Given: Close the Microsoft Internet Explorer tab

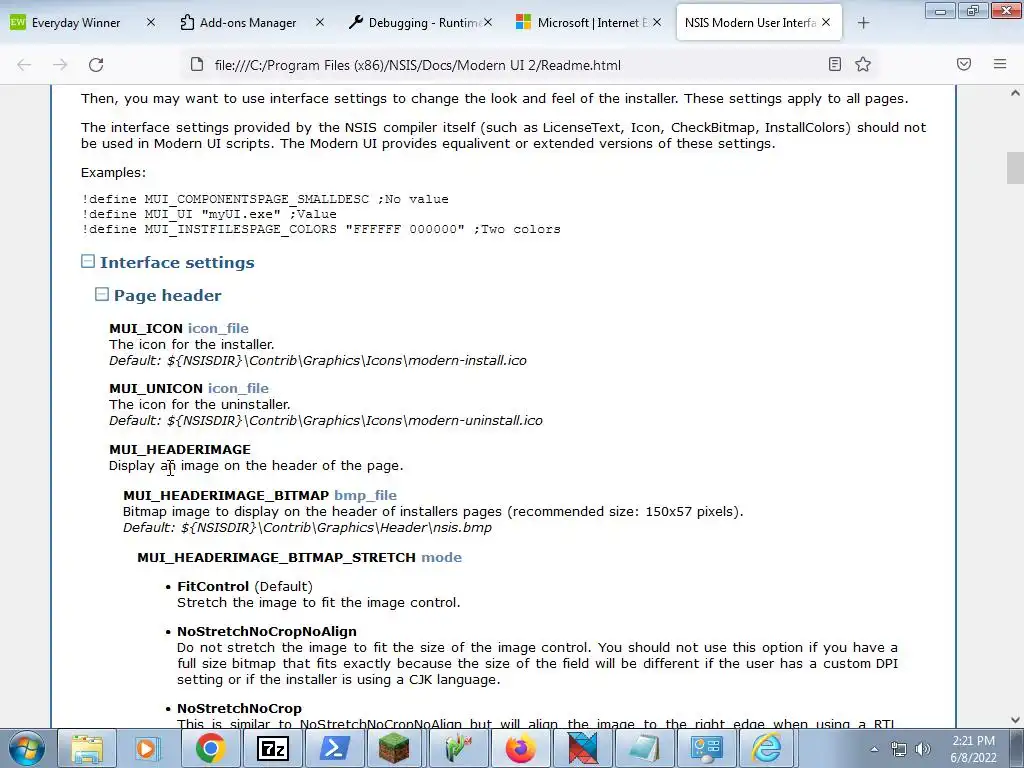Looking at the screenshot, I should click(657, 22).
